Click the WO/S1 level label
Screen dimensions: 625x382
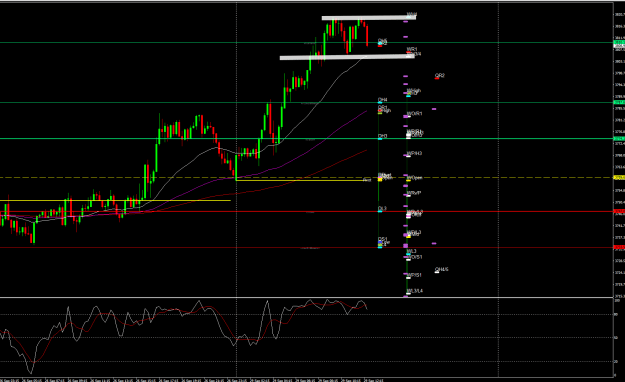415,257
